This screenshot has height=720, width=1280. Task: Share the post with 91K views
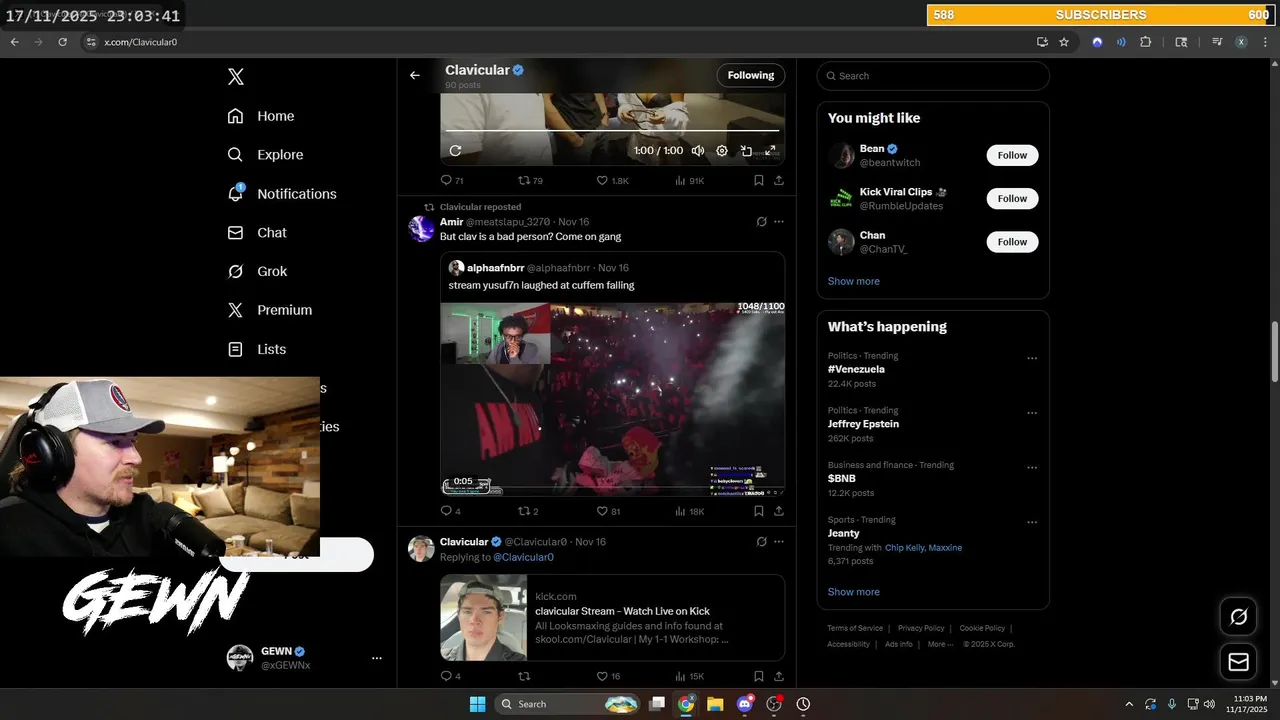(778, 181)
